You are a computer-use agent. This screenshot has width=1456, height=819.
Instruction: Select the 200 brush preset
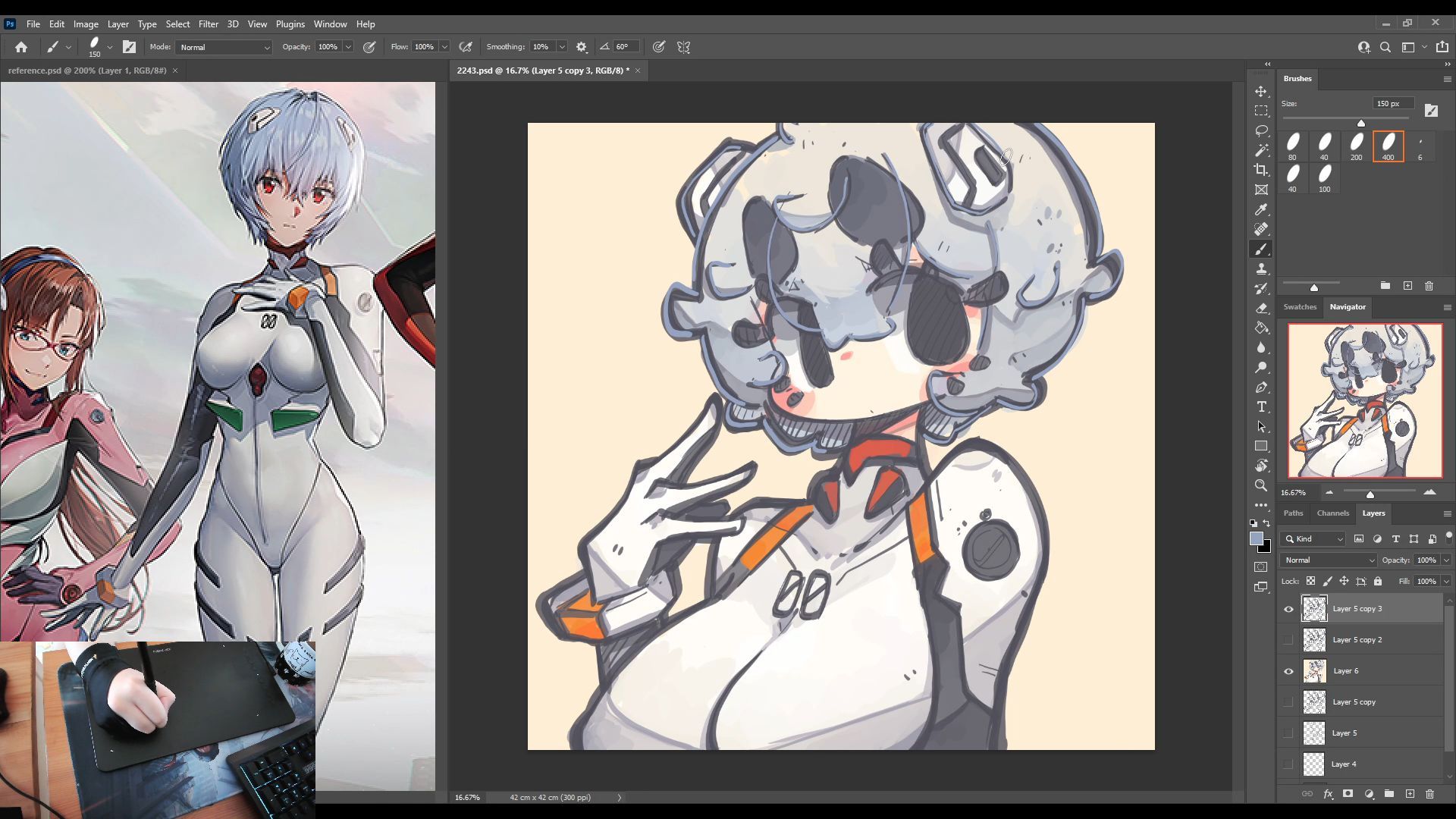pos(1356,146)
